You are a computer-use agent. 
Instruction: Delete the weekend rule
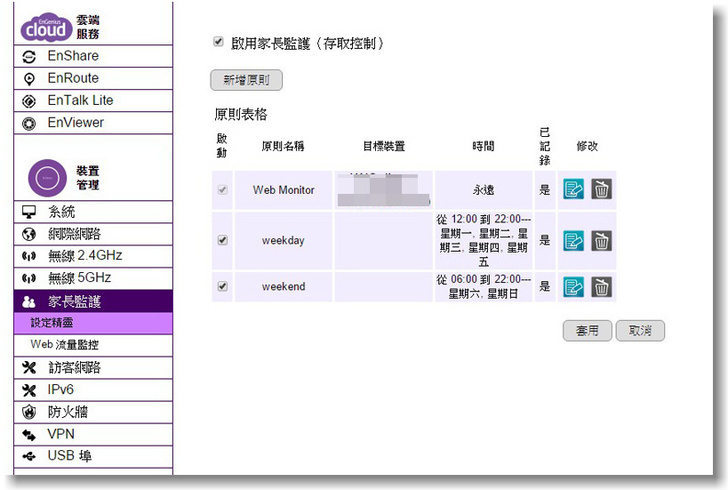coord(601,287)
